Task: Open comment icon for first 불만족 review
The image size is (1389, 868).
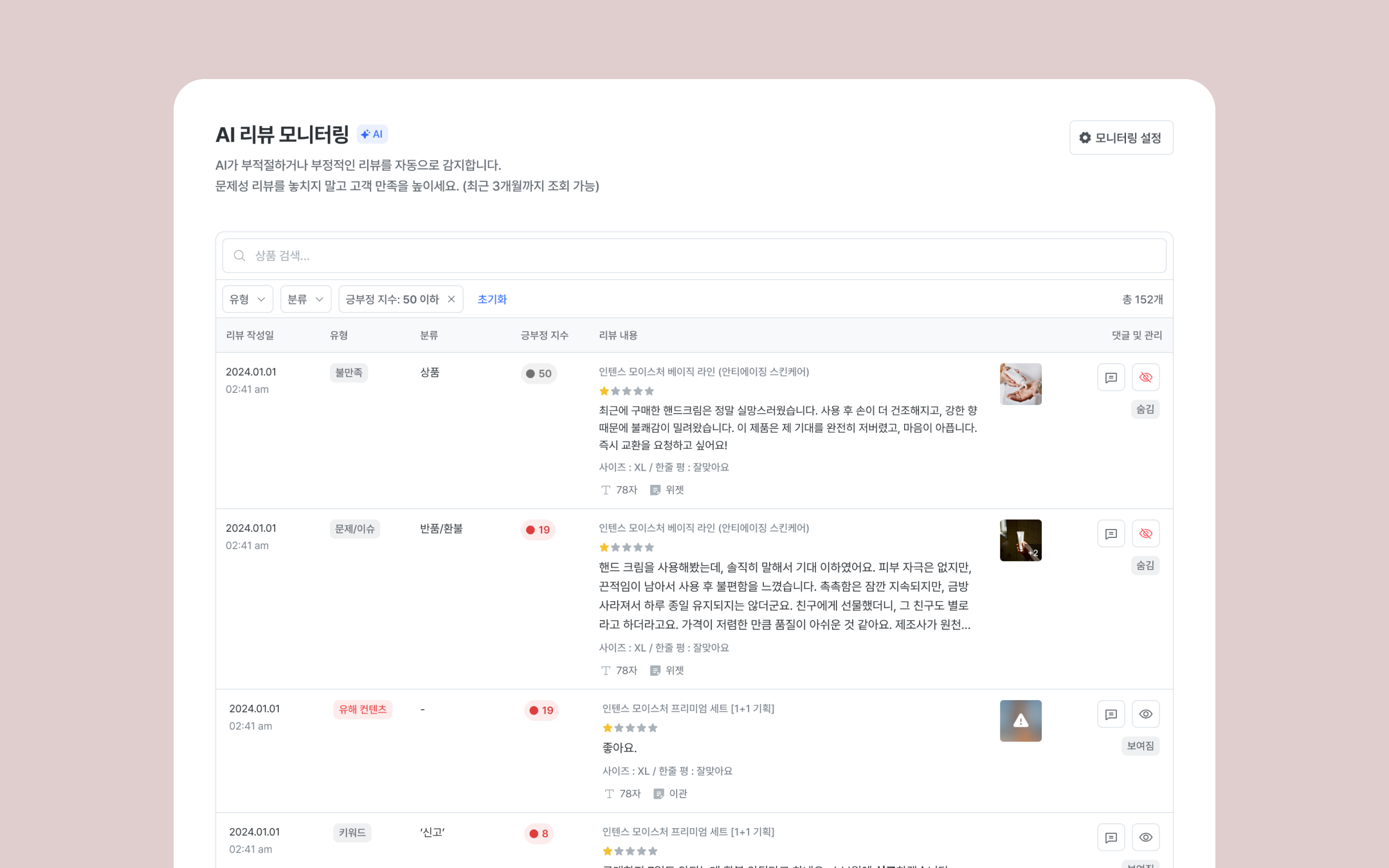Action: (x=1111, y=377)
